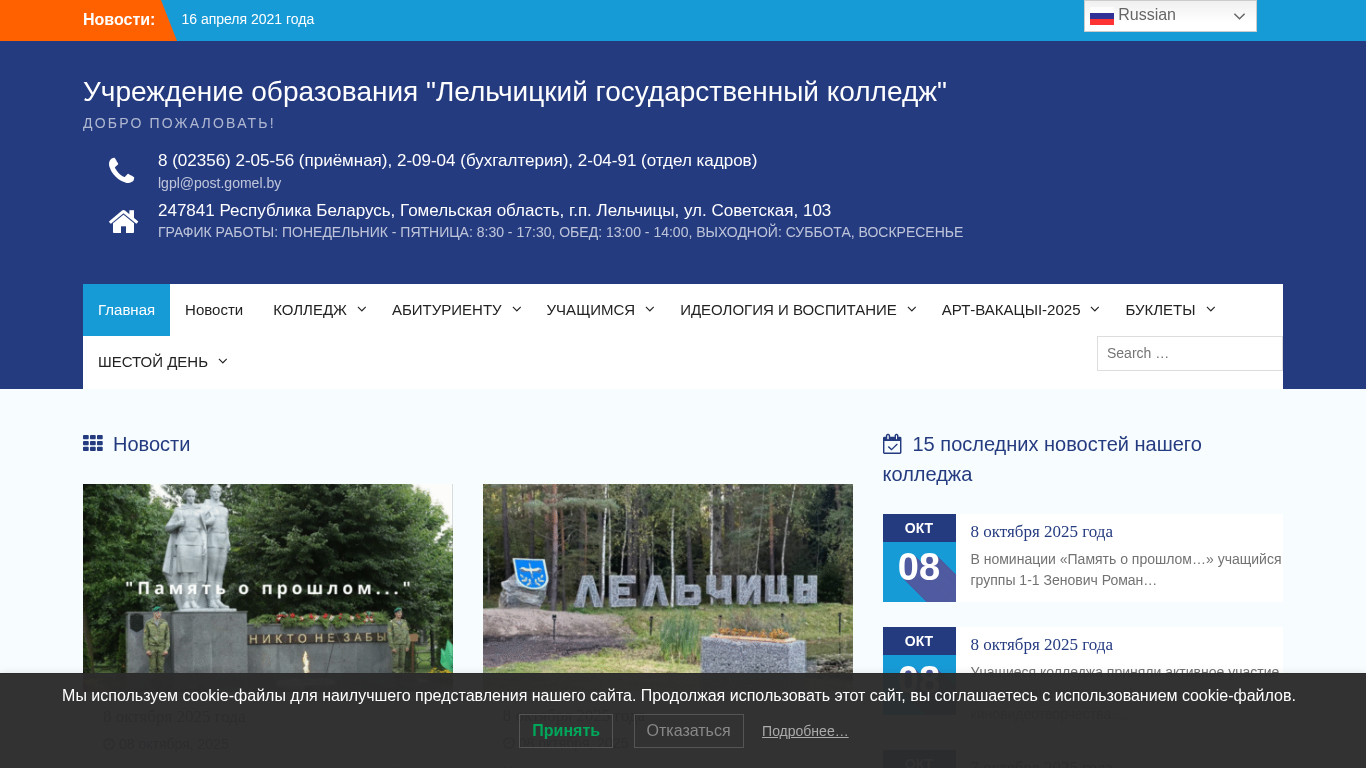1366x768 pixels.
Task: Select the Главная menu tab
Action: 126,310
